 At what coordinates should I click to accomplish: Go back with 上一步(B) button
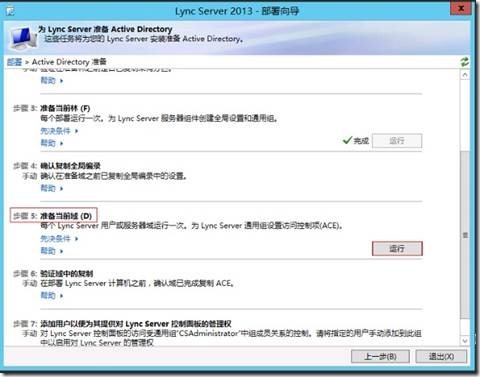click(x=380, y=357)
